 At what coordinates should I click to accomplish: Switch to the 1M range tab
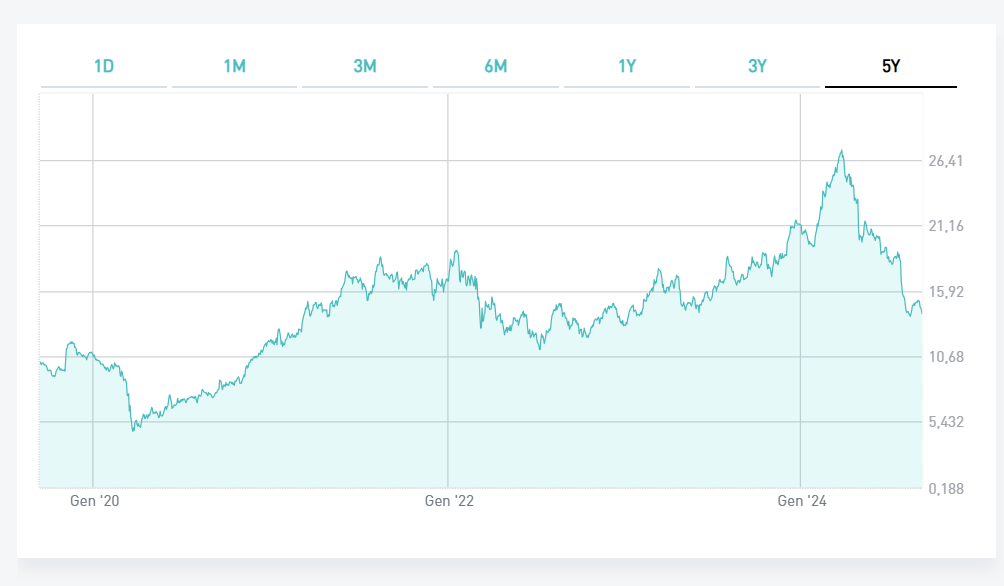click(x=234, y=67)
